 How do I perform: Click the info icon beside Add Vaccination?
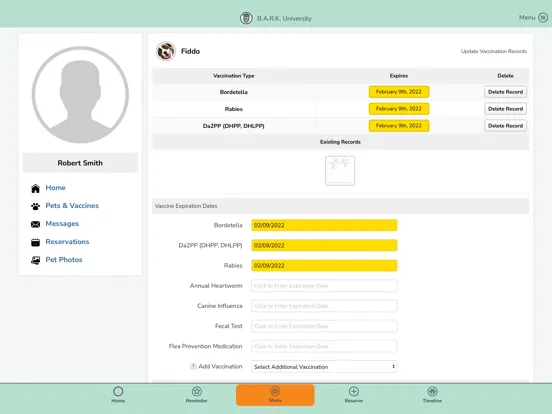193,366
